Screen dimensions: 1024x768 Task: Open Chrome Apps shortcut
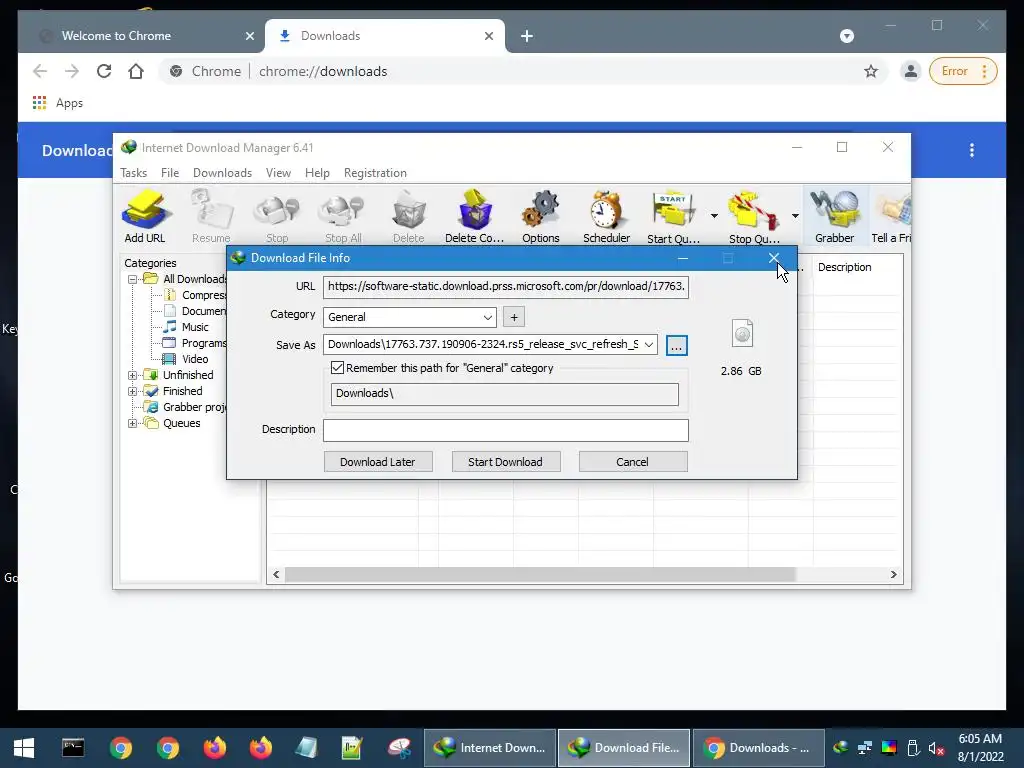coord(57,103)
